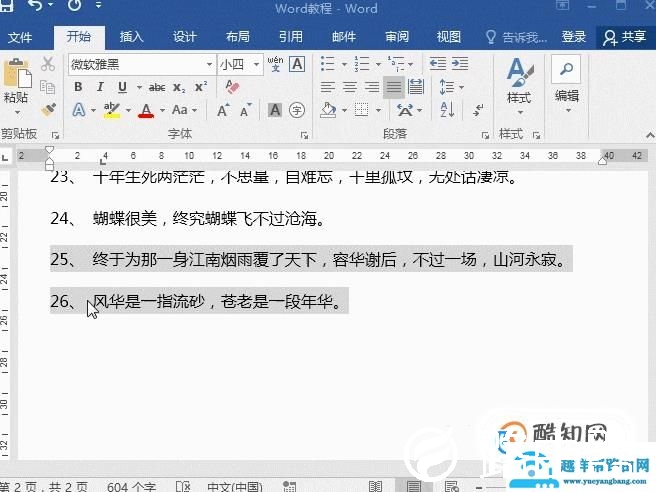Show paragraph marks icon
656x492 pixels.
coord(478,110)
